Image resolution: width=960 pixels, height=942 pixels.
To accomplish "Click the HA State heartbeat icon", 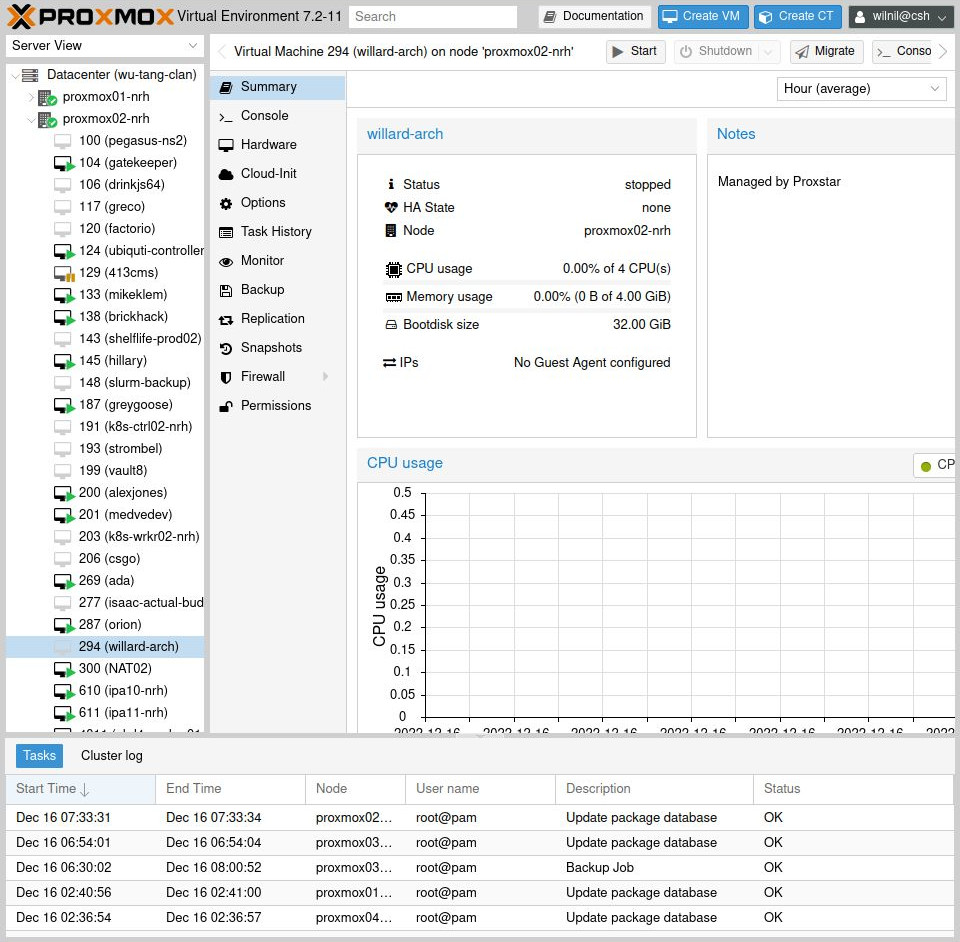I will point(391,207).
